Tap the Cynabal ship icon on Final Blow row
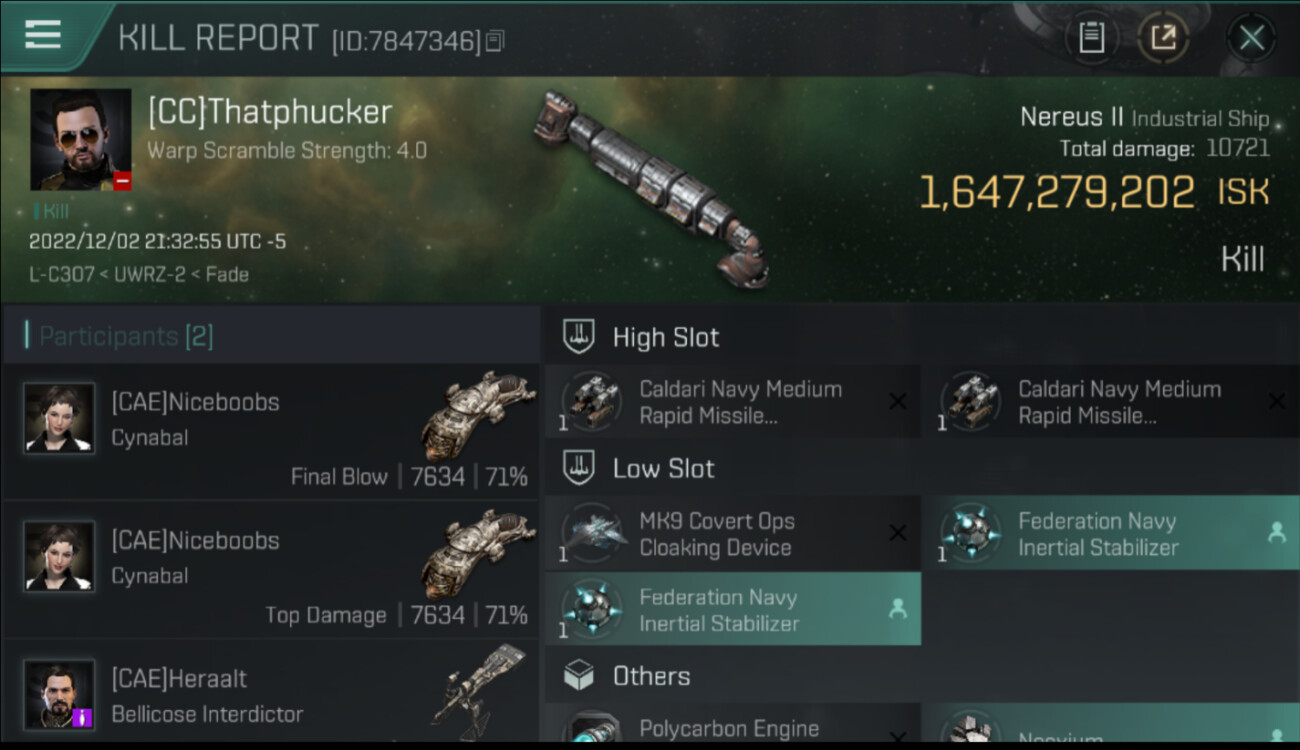 click(x=478, y=414)
